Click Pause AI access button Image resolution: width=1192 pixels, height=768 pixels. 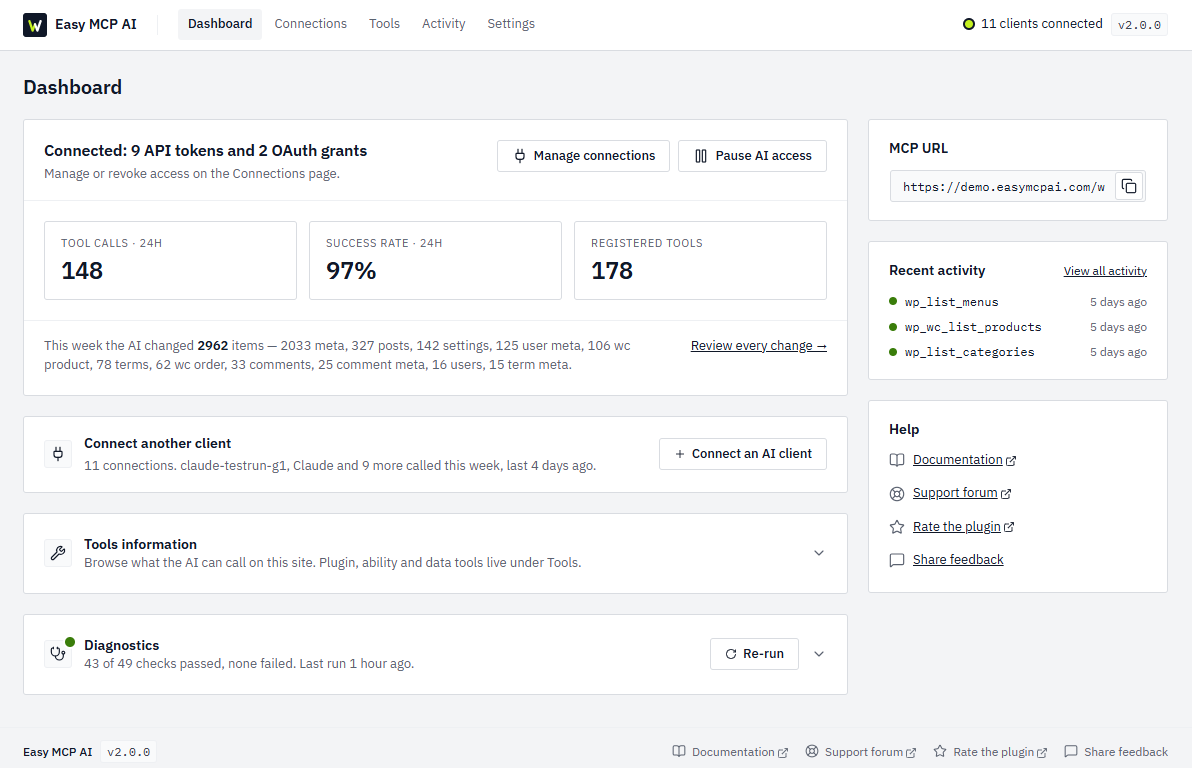point(752,156)
